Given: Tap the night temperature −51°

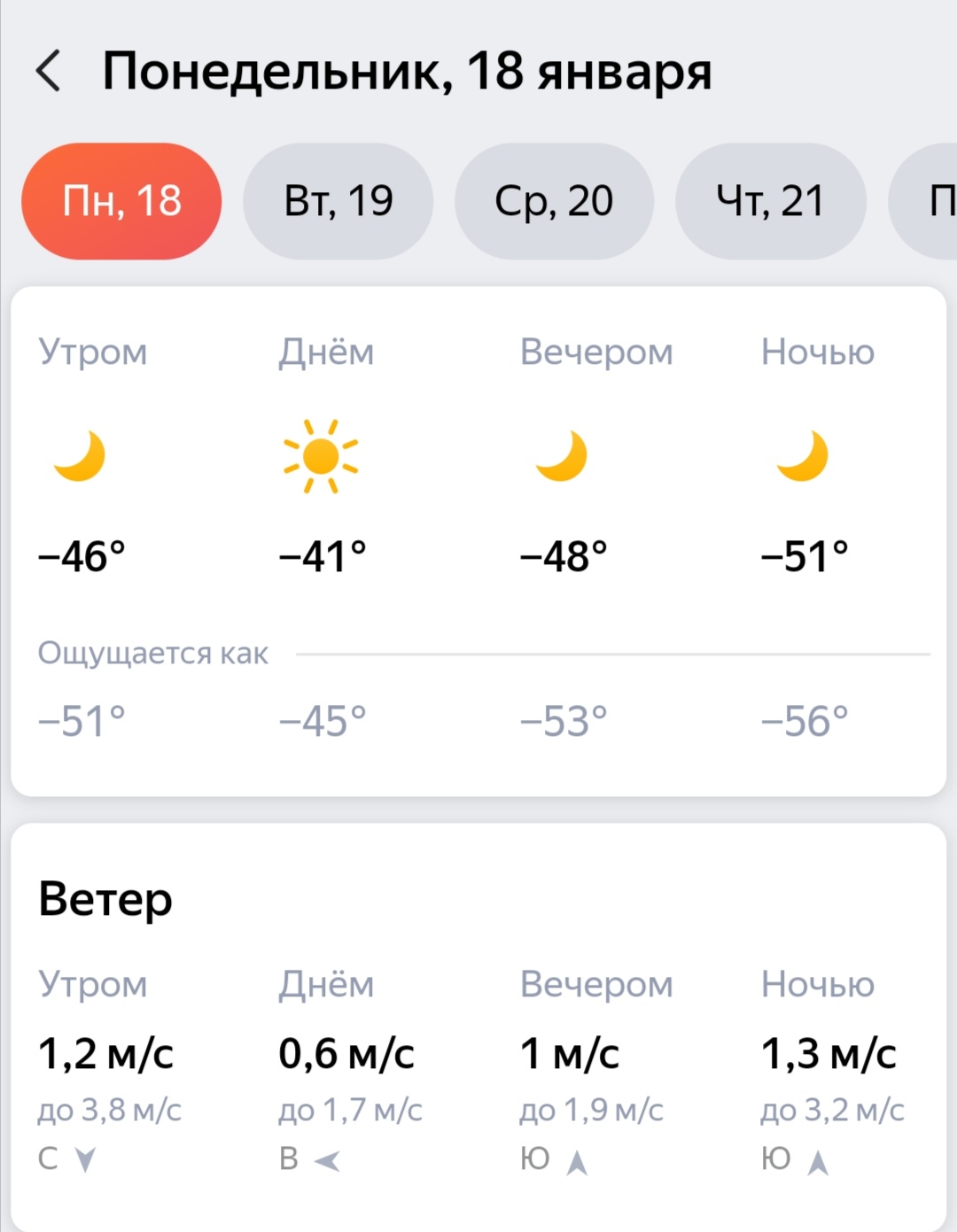Looking at the screenshot, I should tap(805, 557).
